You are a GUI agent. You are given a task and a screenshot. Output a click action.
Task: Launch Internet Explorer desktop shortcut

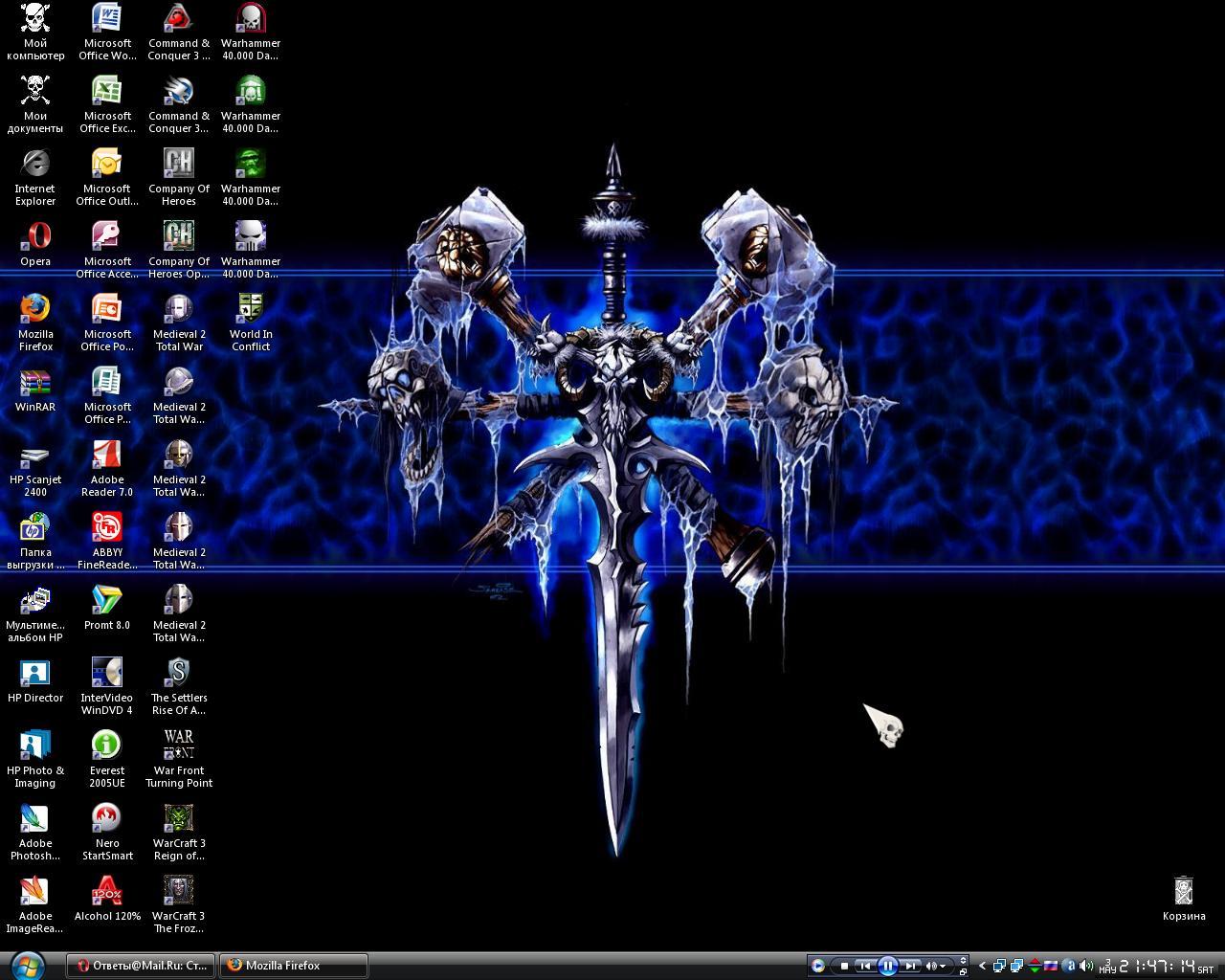[x=35, y=177]
